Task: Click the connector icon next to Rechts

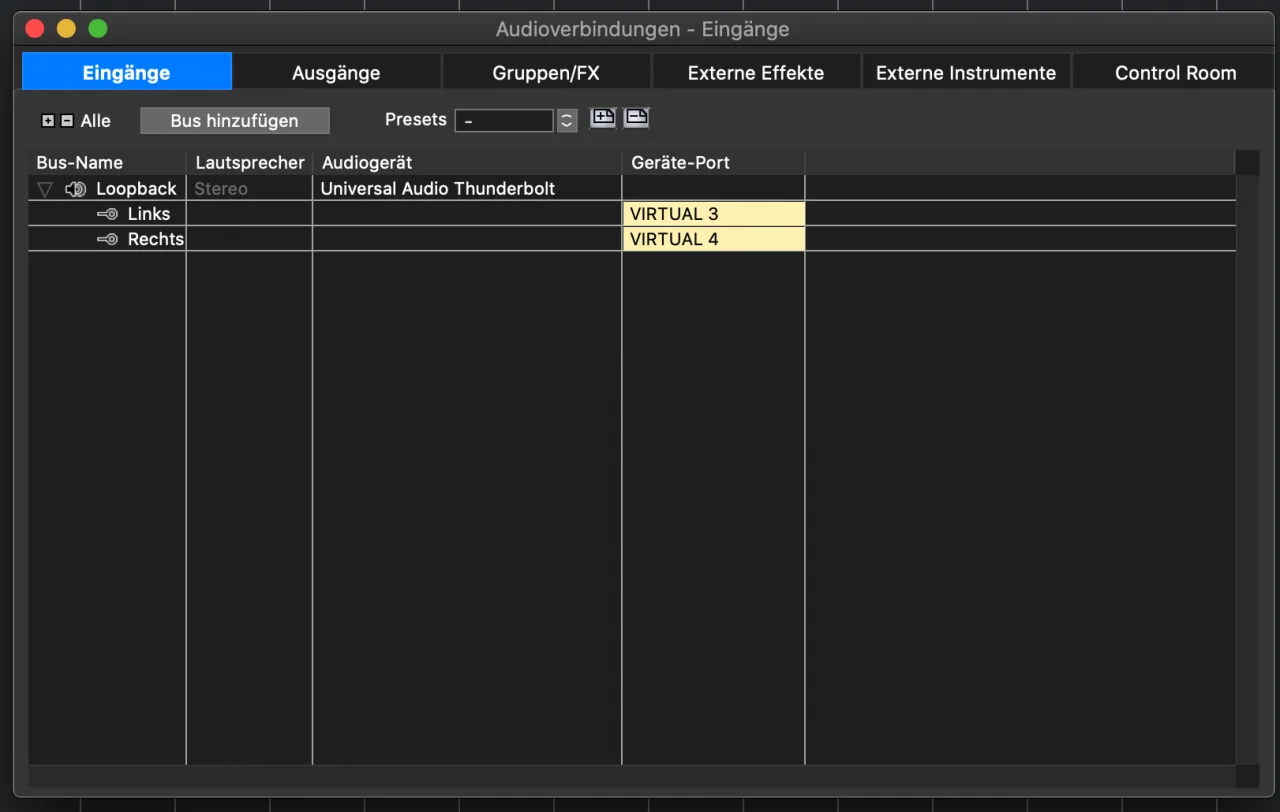Action: (107, 240)
